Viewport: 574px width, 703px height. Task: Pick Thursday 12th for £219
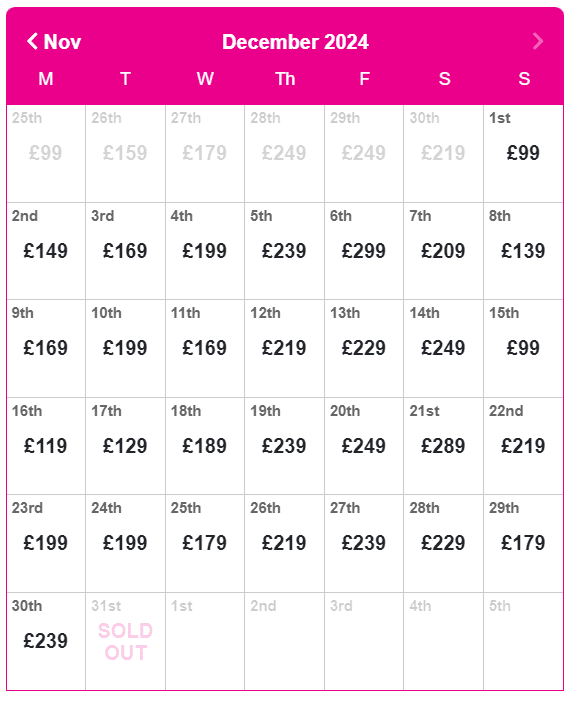284,348
